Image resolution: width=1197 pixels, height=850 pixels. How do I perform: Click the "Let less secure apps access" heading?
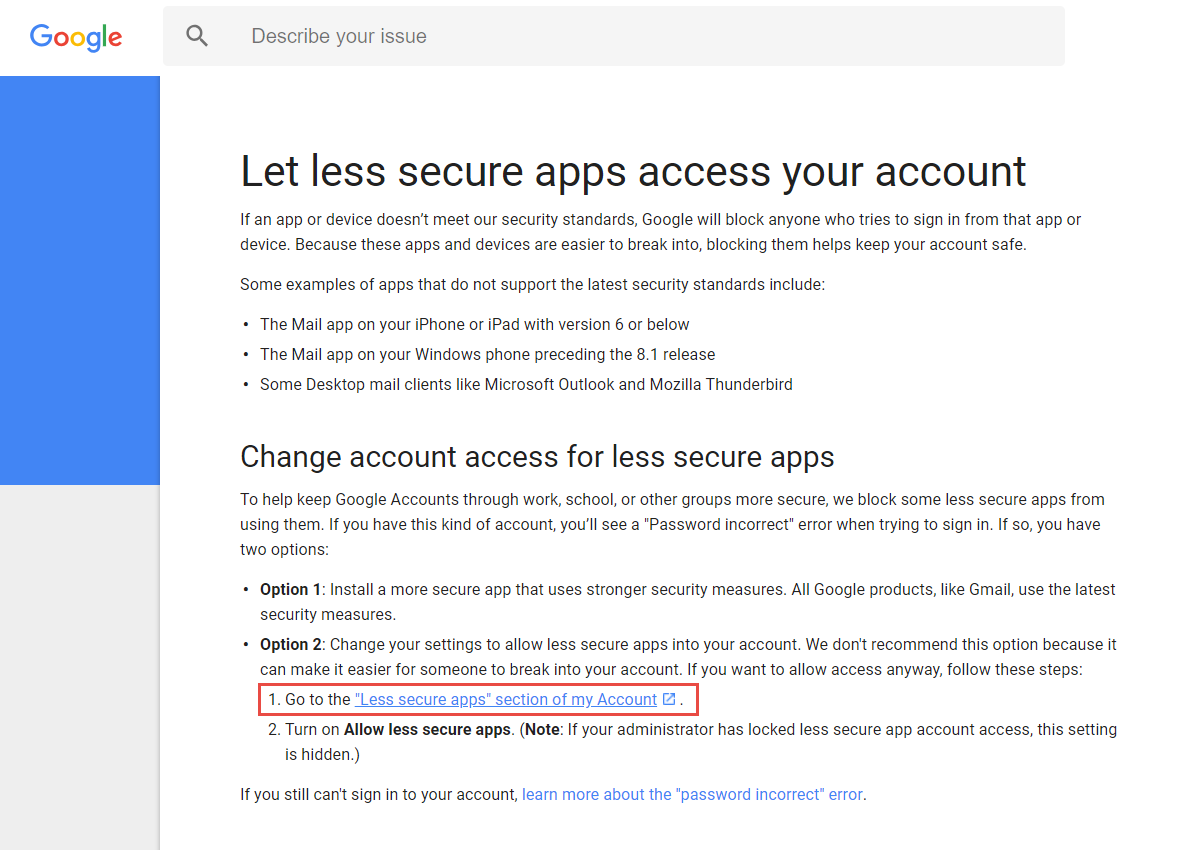[633, 171]
